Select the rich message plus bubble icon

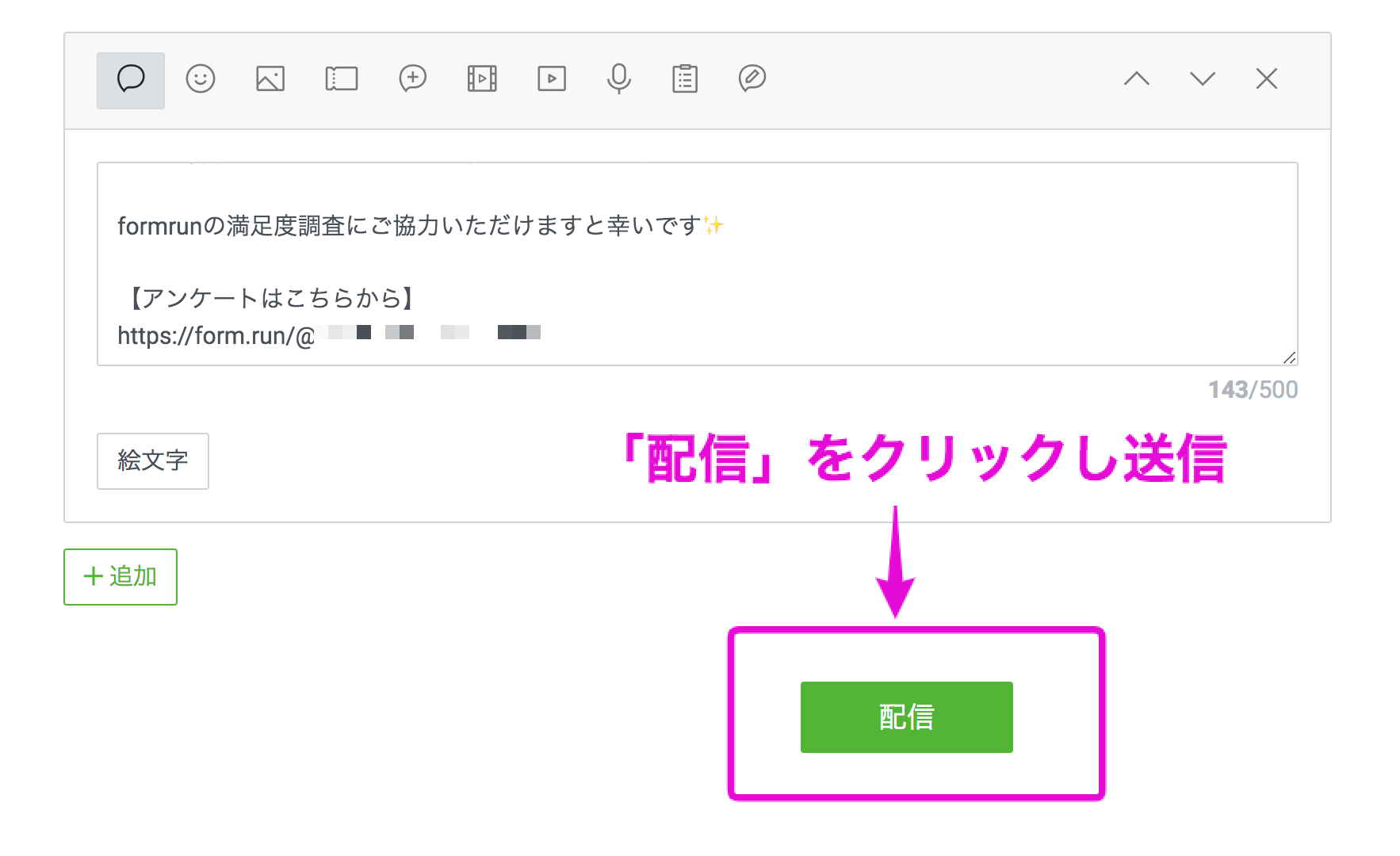412,79
